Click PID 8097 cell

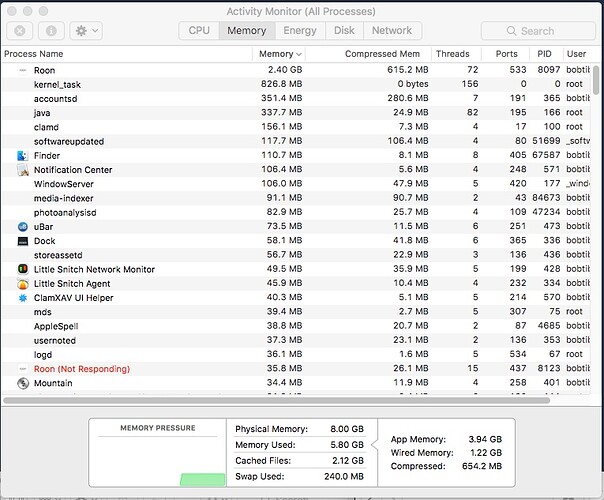pyautogui.click(x=549, y=70)
